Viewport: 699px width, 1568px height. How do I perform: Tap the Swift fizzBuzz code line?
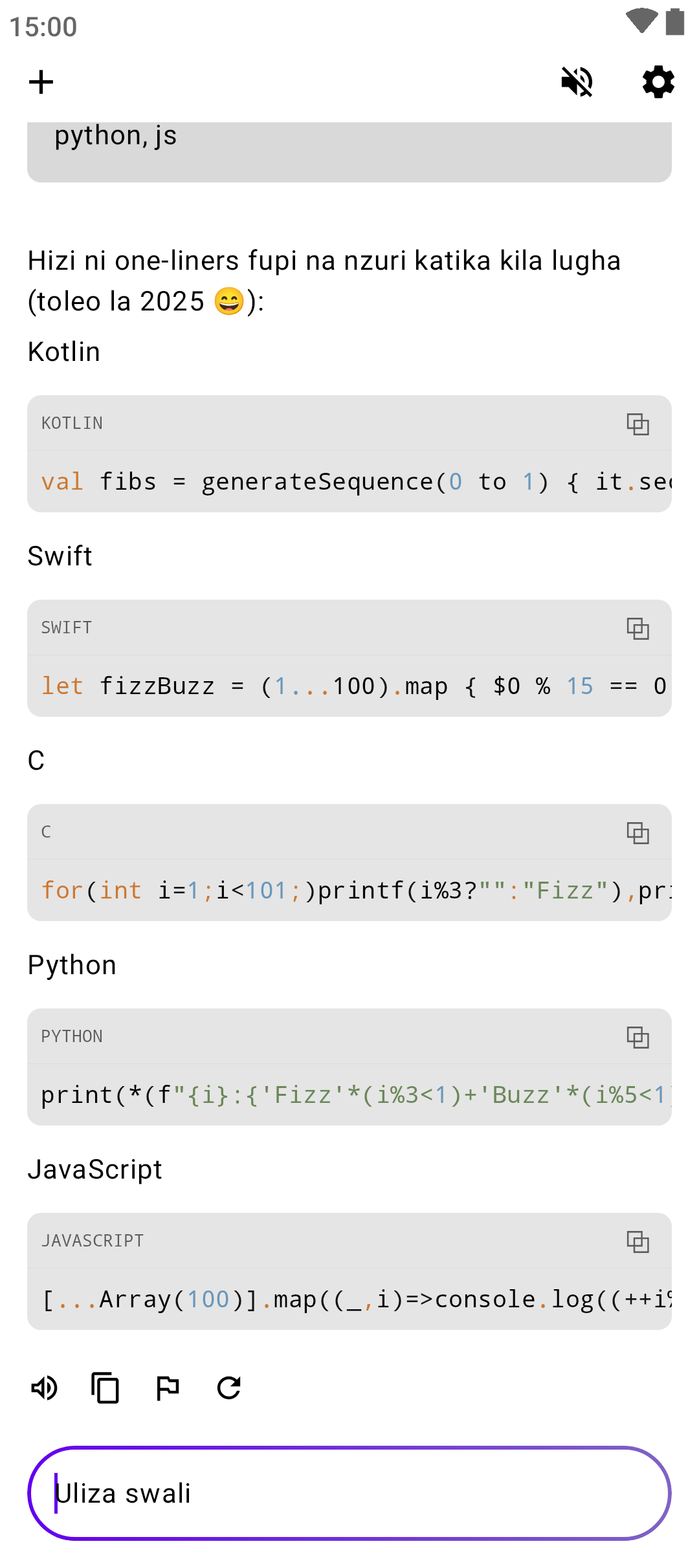click(349, 686)
